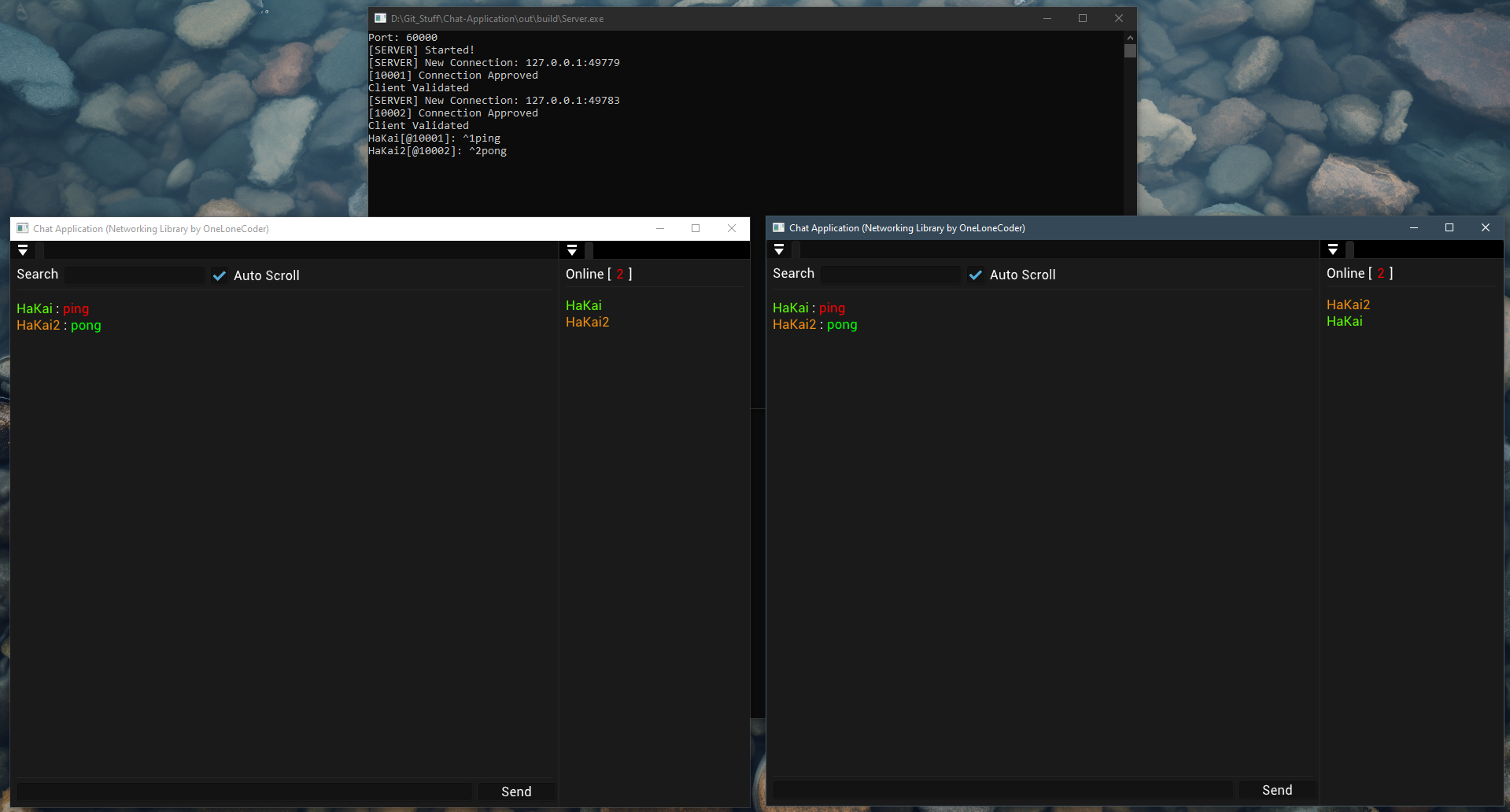Click the '^2pong' log line in the Server console
Viewport: 1510px width, 812px height.
(x=437, y=150)
